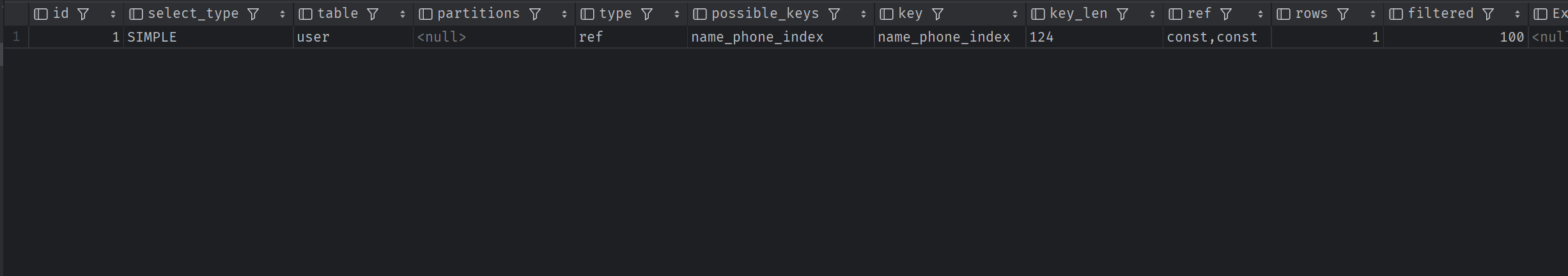Open the filter for select_type column
This screenshot has width=1568, height=276.
(253, 14)
